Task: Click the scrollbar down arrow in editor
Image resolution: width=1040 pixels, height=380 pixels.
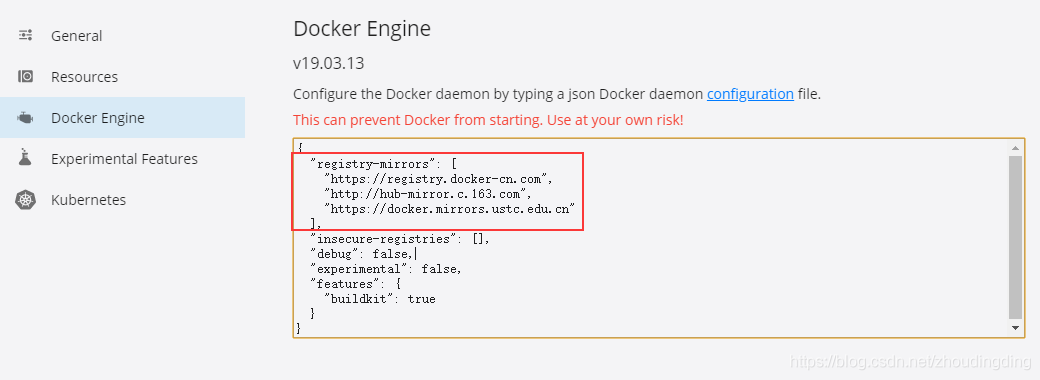Action: (x=1015, y=328)
